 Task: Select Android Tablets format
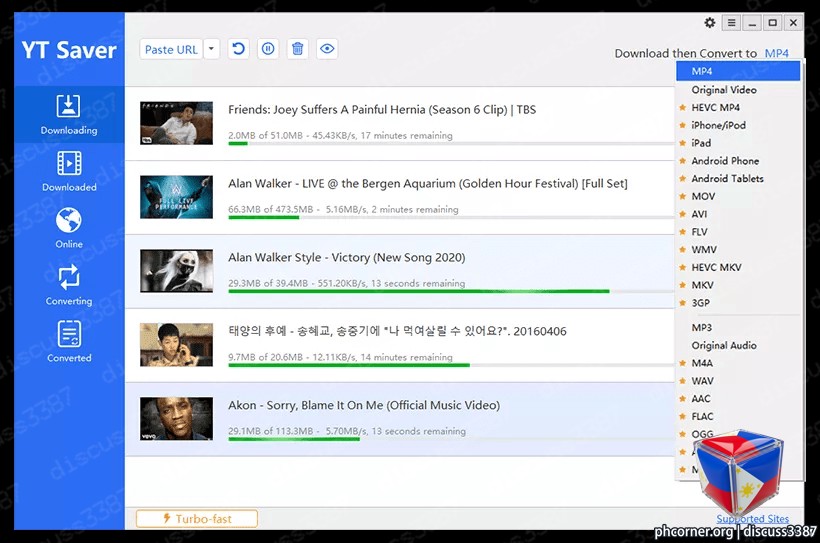738,178
